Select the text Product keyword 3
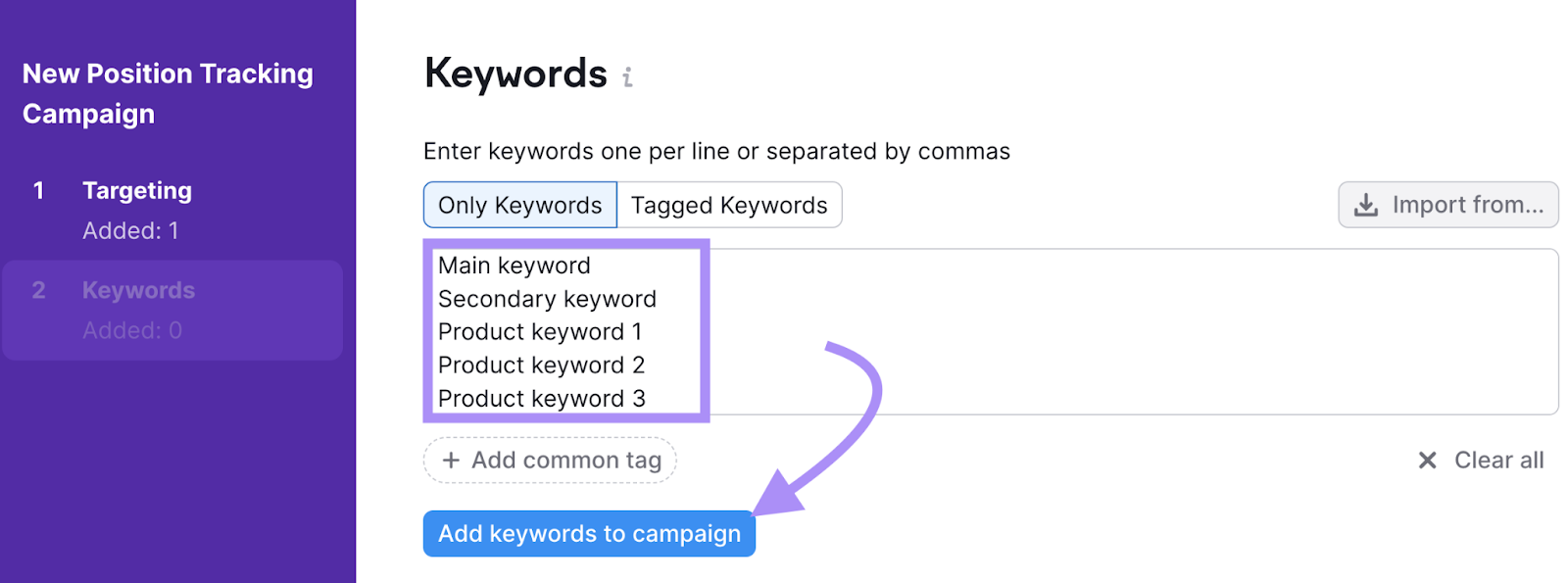The height and width of the screenshot is (583, 1568). (x=542, y=398)
